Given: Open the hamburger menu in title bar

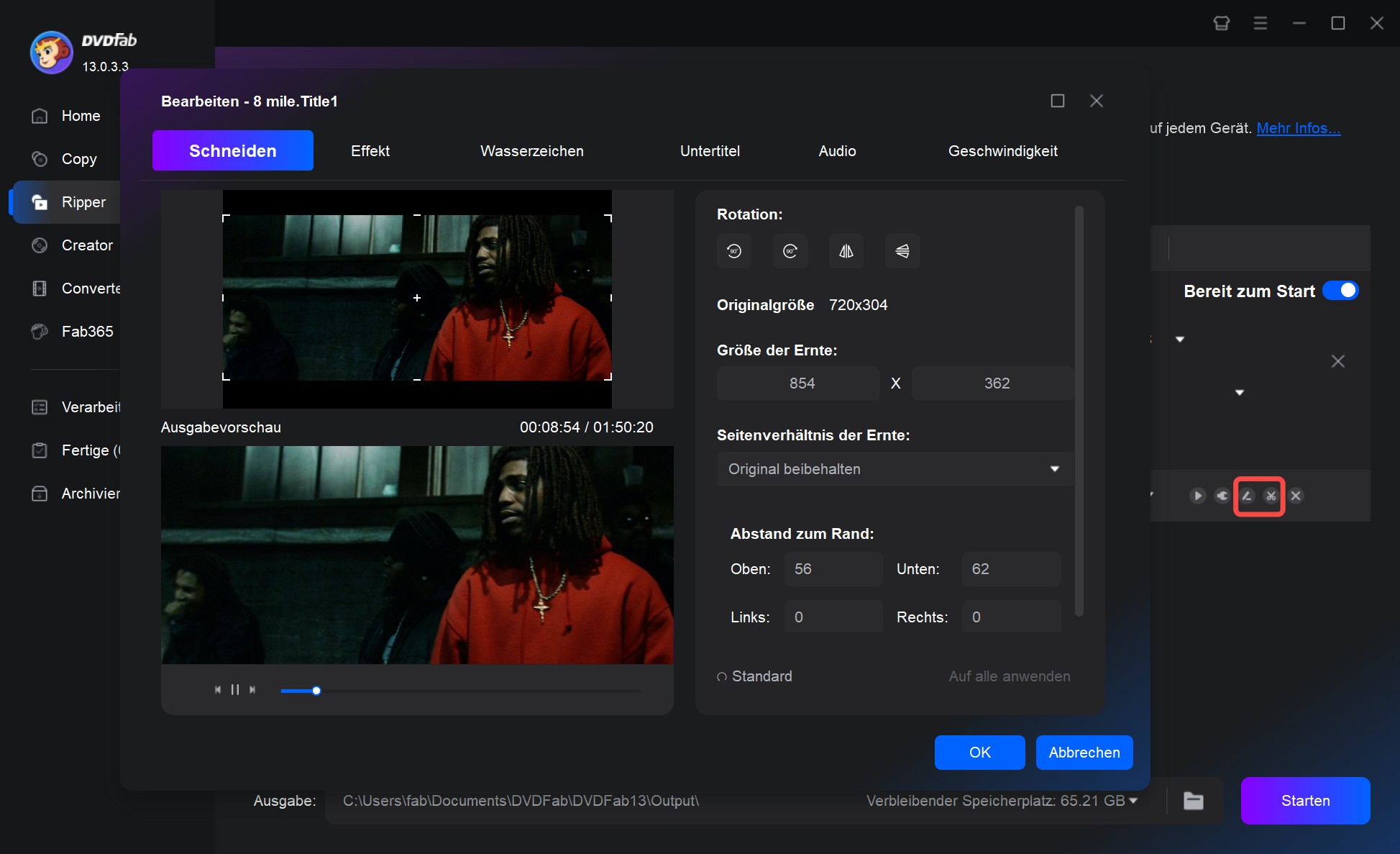Looking at the screenshot, I should 1261,23.
